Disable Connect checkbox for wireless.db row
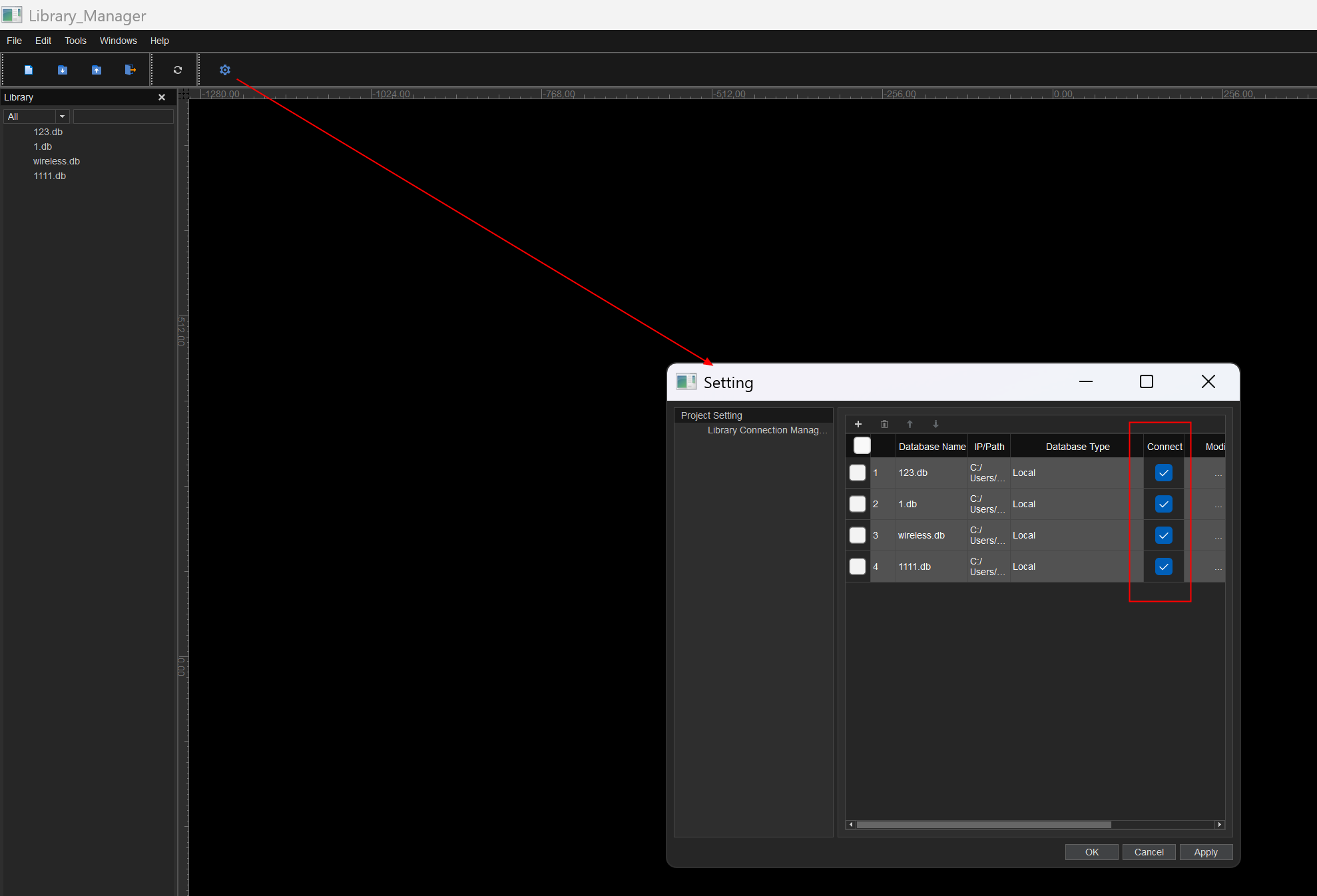This screenshot has width=1317, height=896. [x=1163, y=535]
